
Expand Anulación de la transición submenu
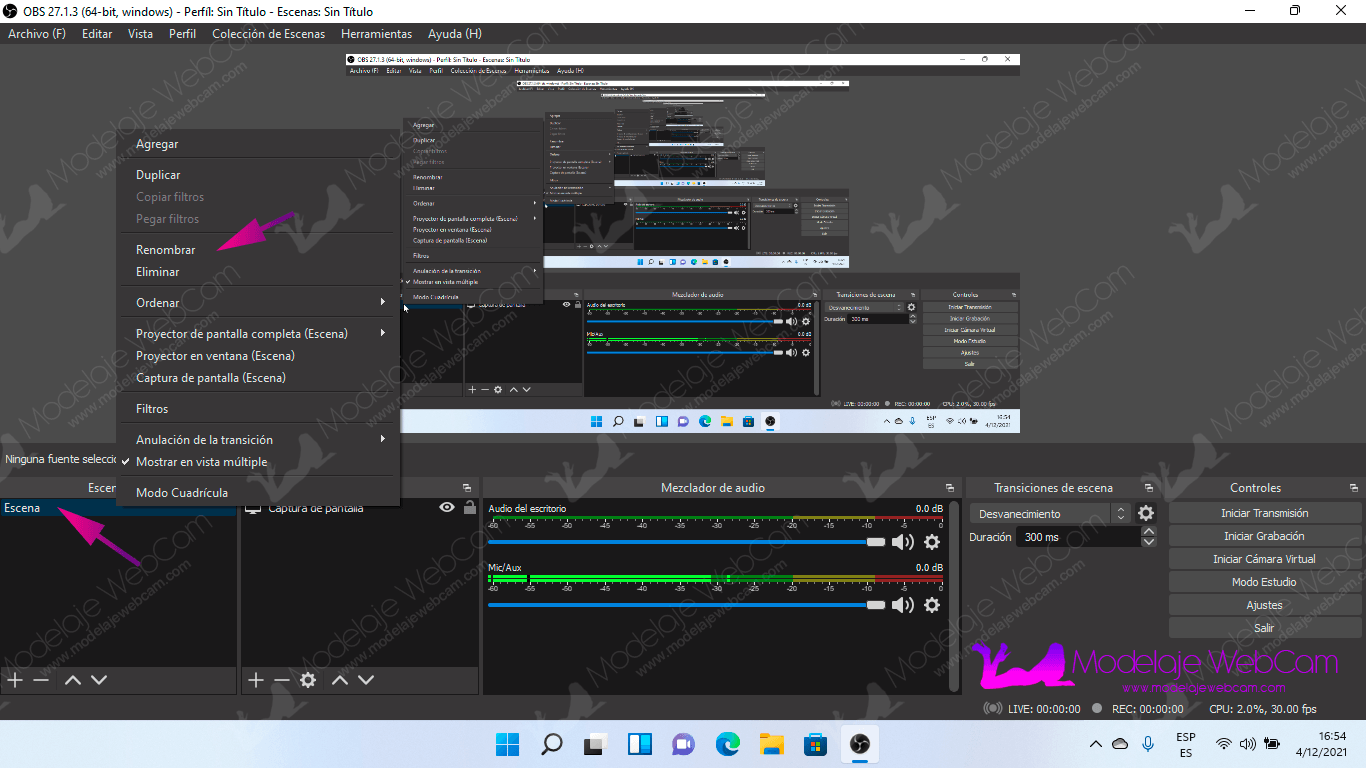pyautogui.click(x=260, y=440)
